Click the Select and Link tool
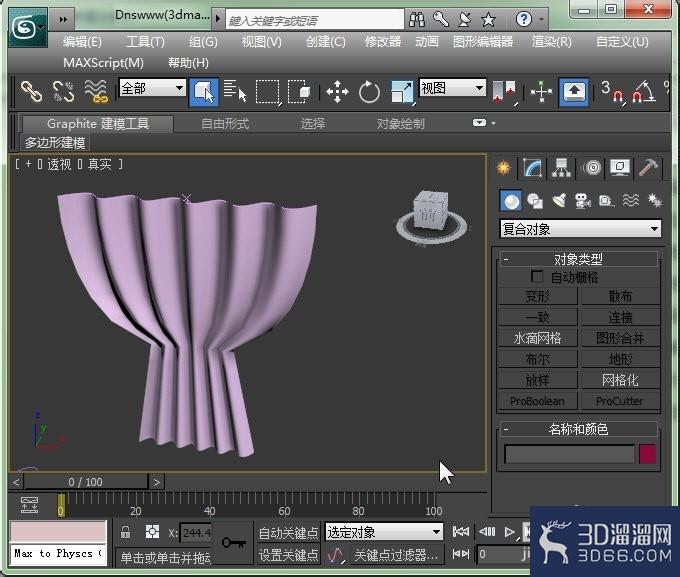This screenshot has width=680, height=577. pyautogui.click(x=31, y=91)
